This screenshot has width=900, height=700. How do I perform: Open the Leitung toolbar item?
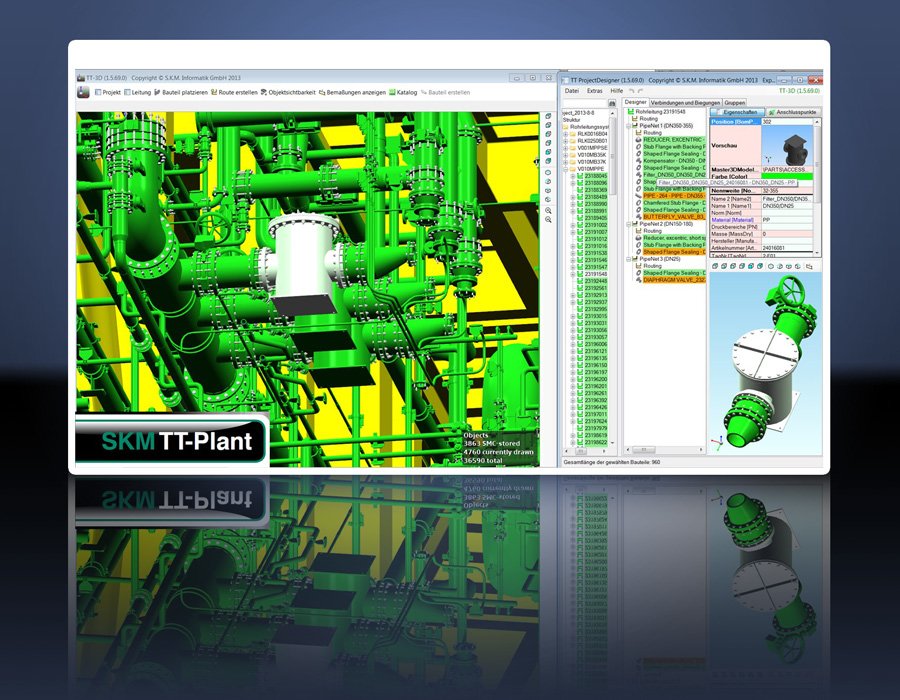(138, 92)
